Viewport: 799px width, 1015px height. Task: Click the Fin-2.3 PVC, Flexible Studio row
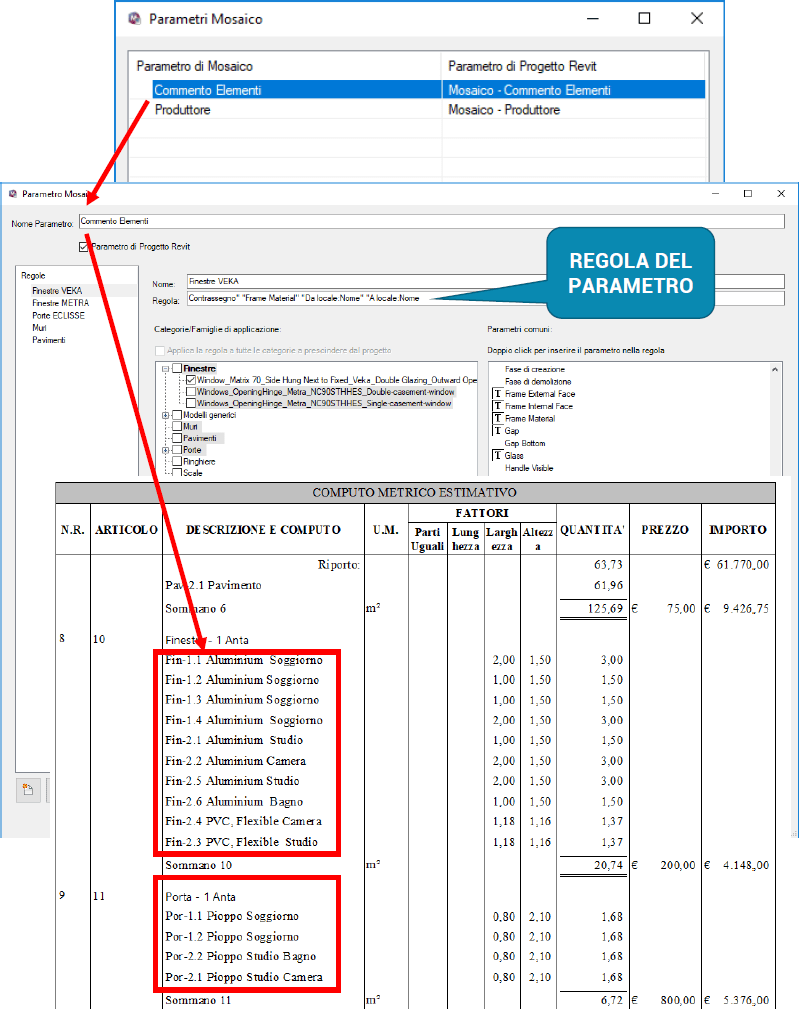pos(242,842)
